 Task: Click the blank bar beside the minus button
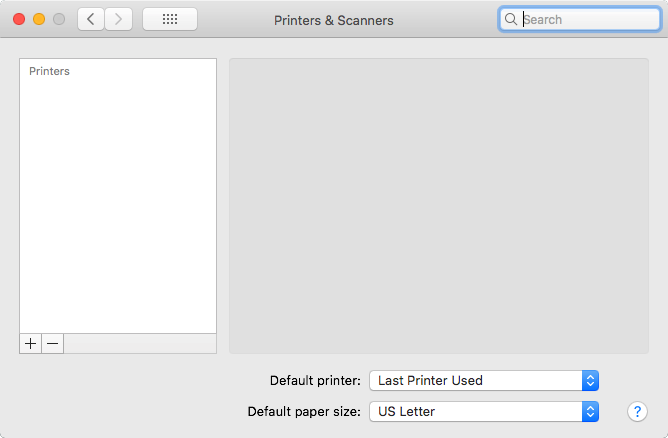[140, 343]
